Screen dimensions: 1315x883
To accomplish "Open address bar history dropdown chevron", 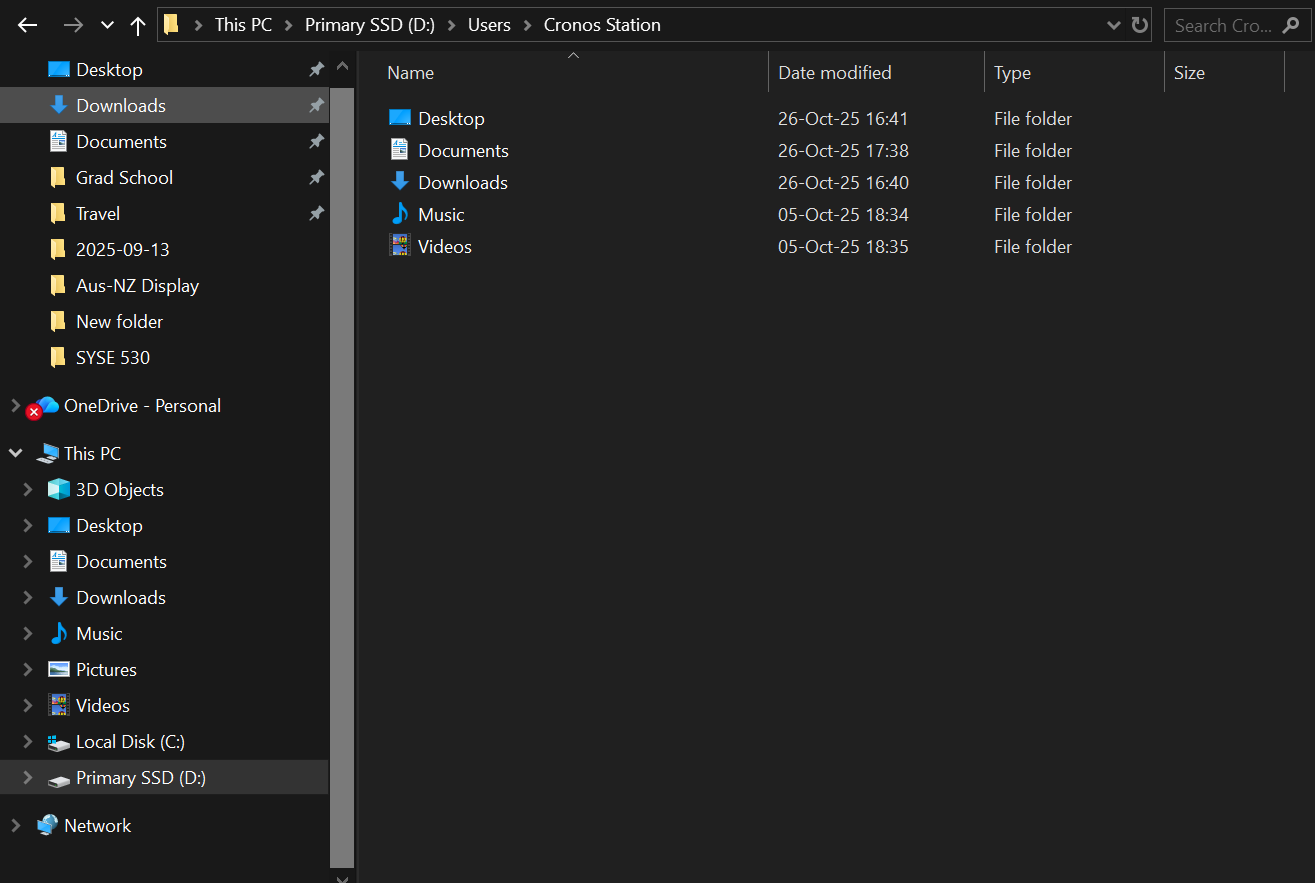I will pos(1114,26).
